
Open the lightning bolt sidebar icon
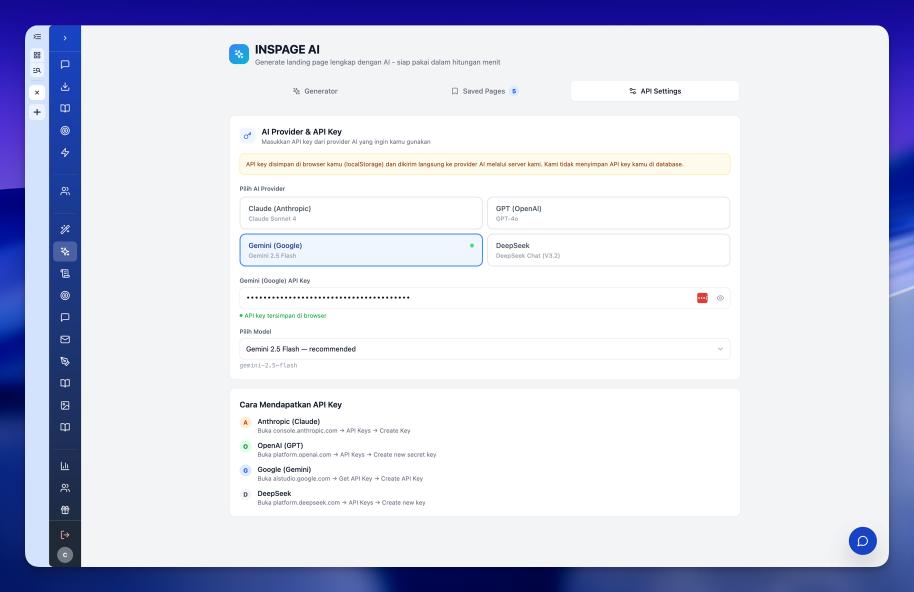click(65, 151)
